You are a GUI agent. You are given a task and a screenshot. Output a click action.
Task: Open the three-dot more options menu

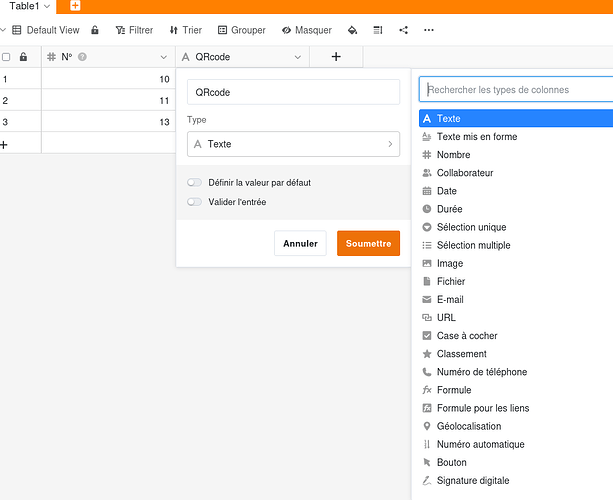point(429,30)
